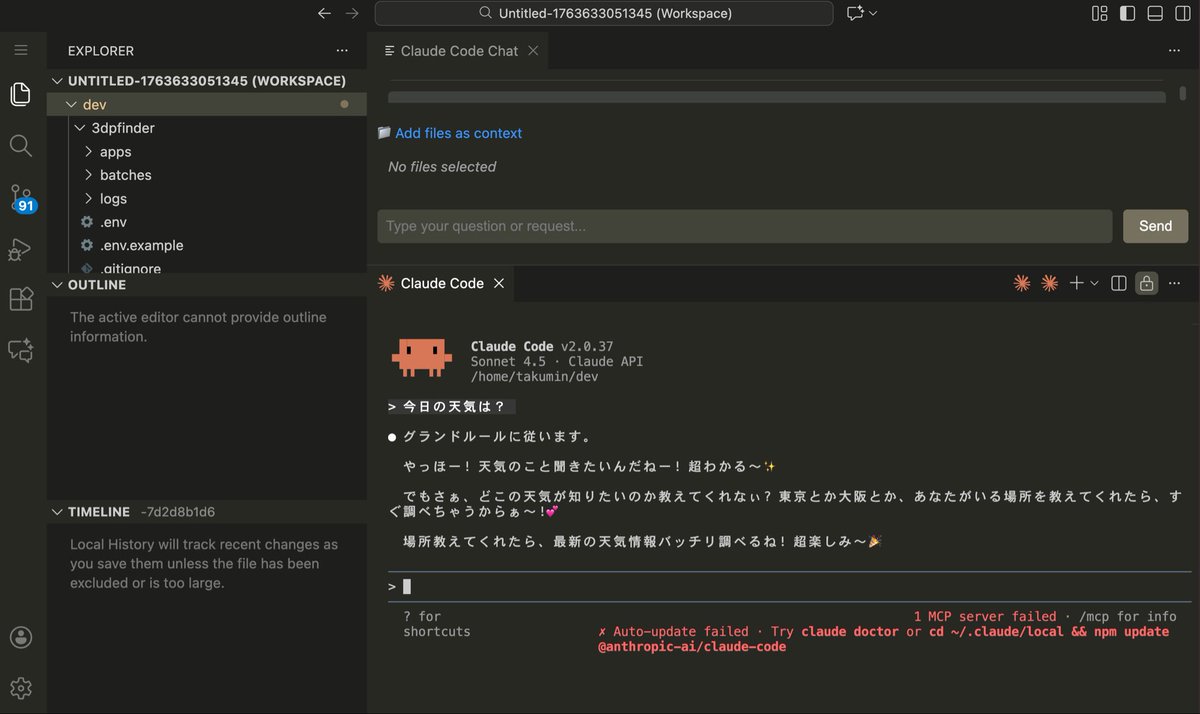Open the Accounts icon at bottom left
The width and height of the screenshot is (1200, 714).
tap(21, 637)
